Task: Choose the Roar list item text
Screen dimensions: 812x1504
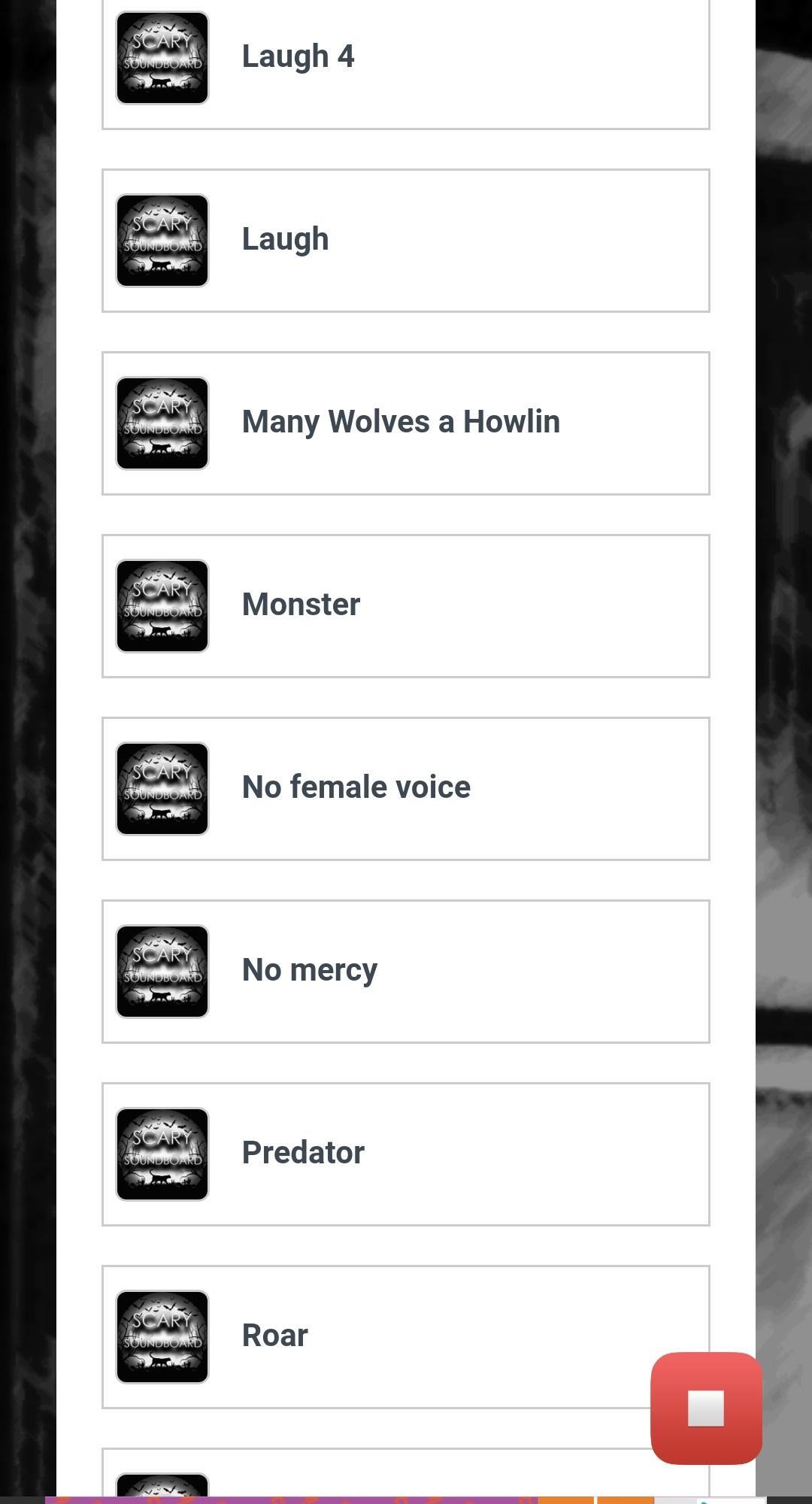Action: pyautogui.click(x=275, y=1336)
